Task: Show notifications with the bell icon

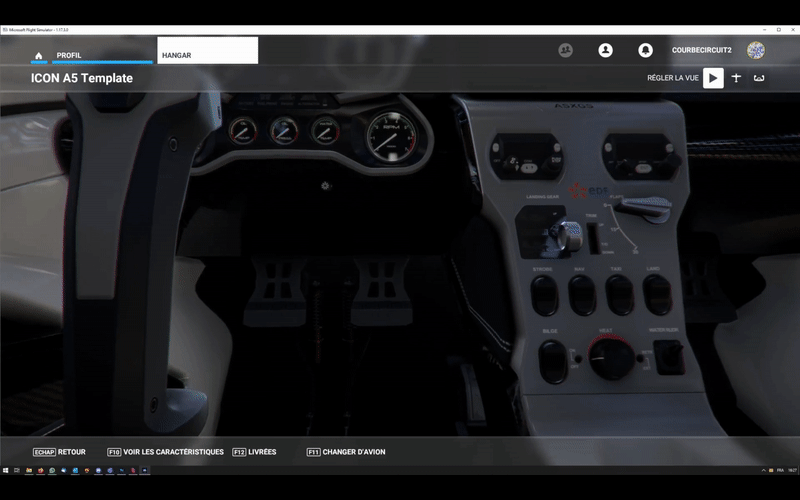Action: pos(645,50)
